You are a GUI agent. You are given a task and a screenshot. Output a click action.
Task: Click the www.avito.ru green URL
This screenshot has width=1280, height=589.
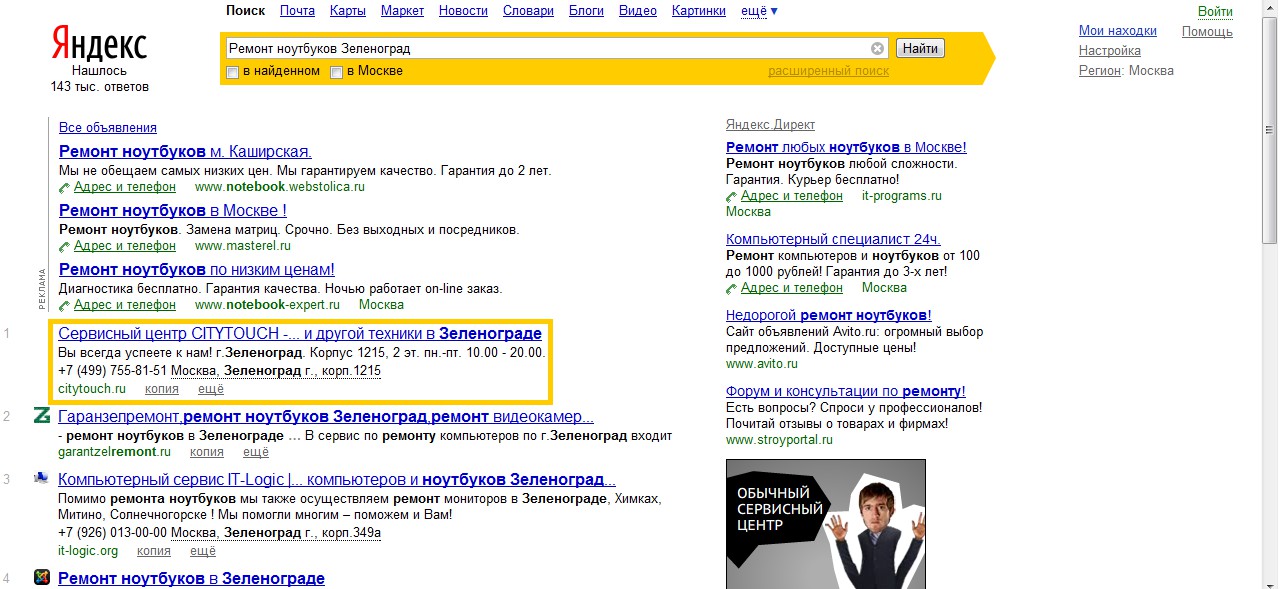coord(762,364)
